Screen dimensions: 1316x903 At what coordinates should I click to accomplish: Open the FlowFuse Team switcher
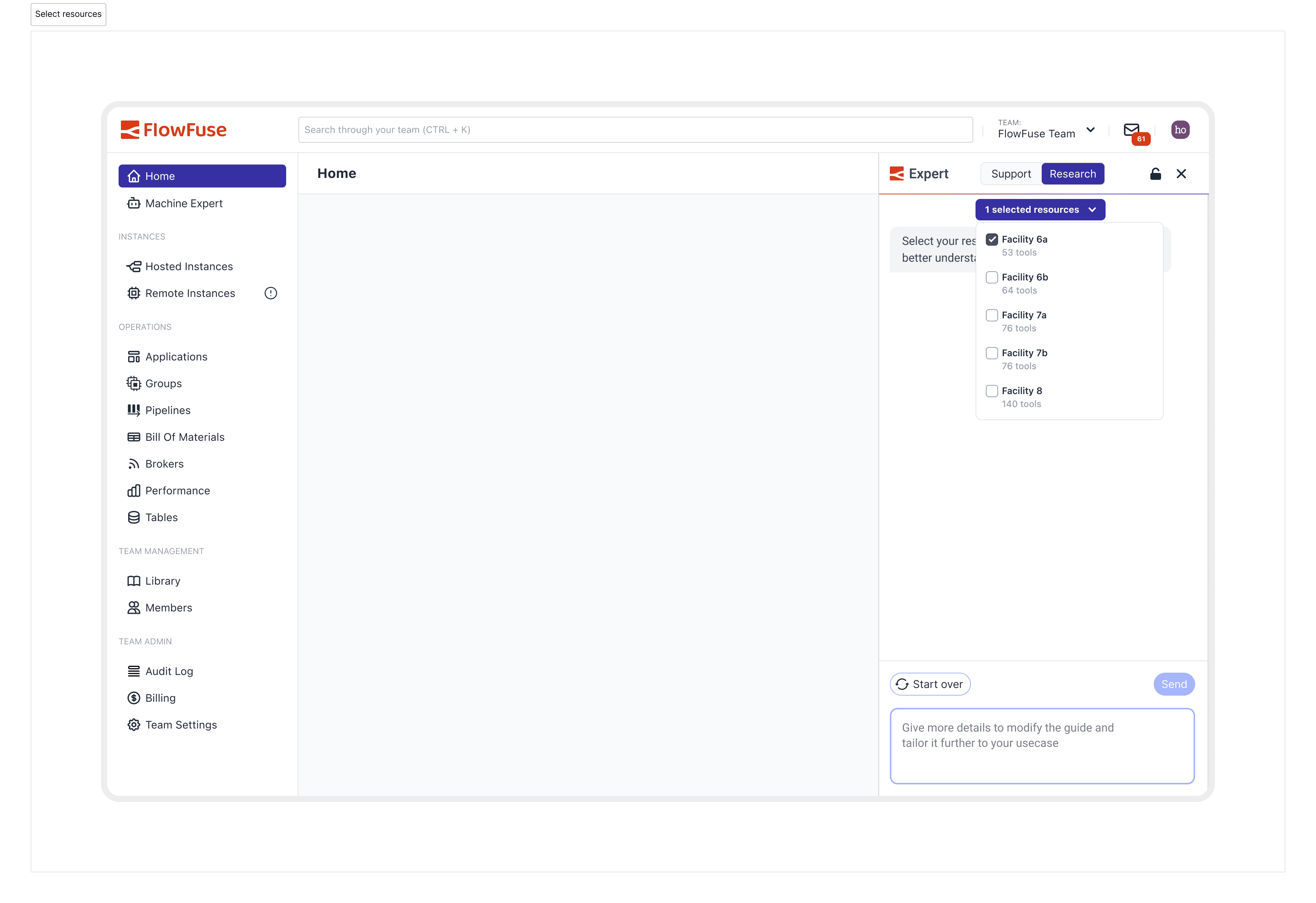coord(1045,130)
